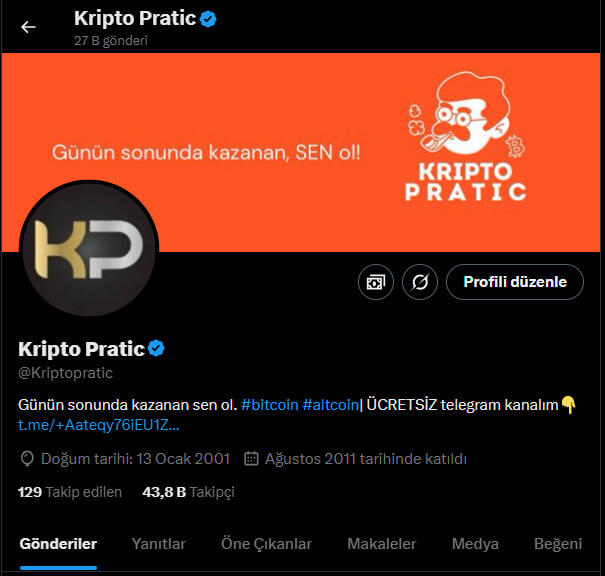Select the Gönderiler tab
The image size is (605, 576).
point(58,544)
